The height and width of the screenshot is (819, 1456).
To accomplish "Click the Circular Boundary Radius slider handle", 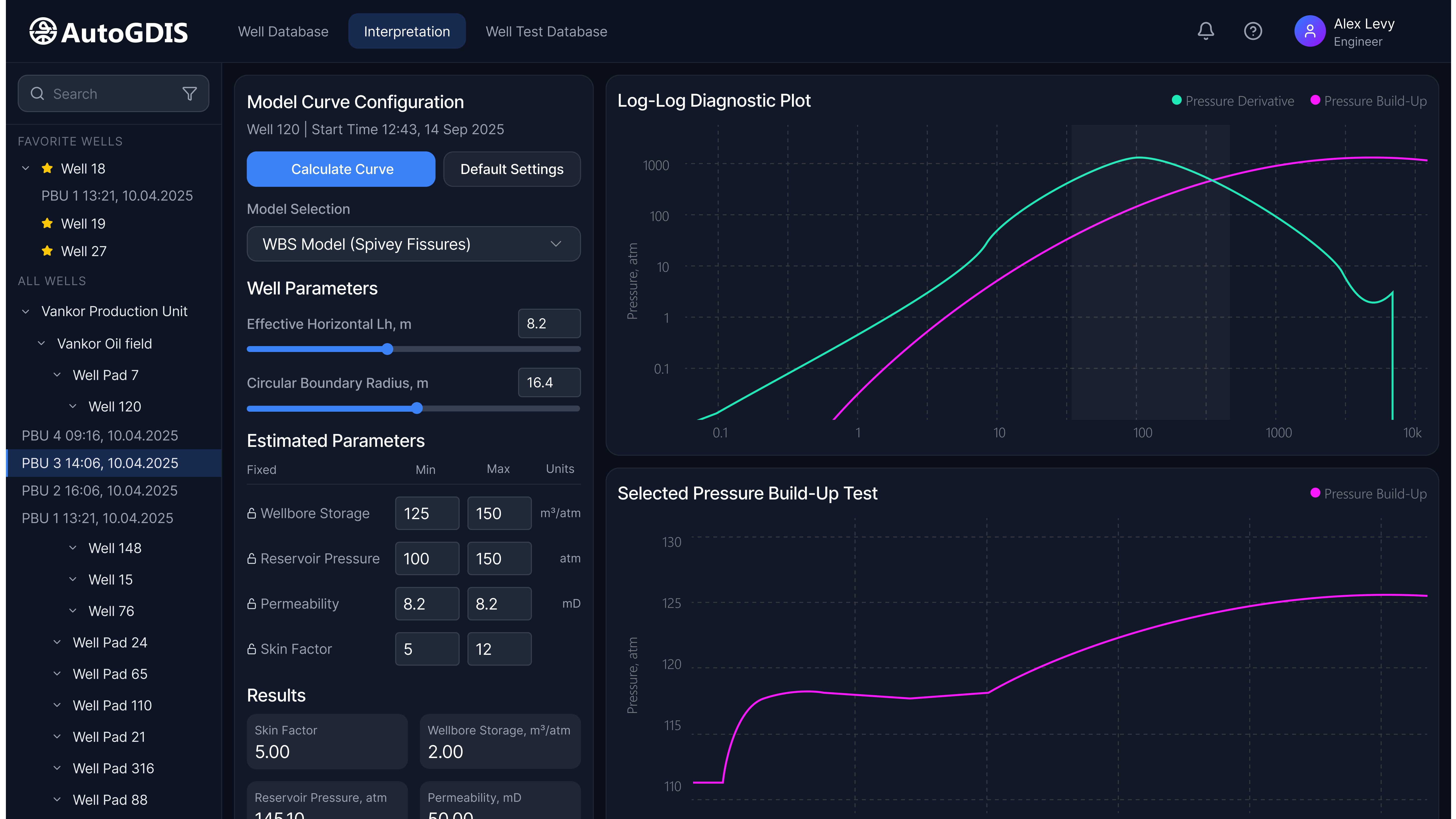I will coord(417,408).
